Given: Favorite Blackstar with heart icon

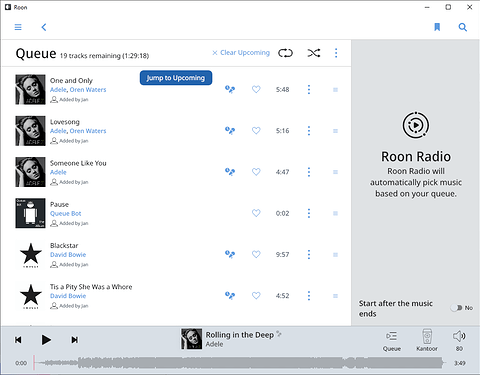Looking at the screenshot, I should [x=256, y=254].
